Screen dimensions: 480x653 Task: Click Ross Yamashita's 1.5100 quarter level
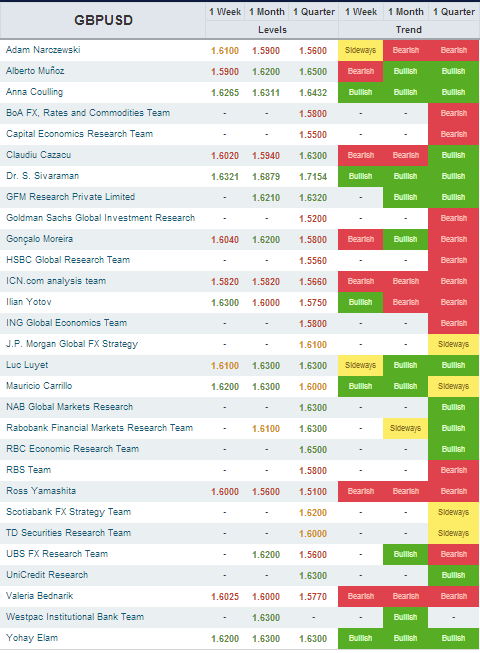pyautogui.click(x=313, y=491)
